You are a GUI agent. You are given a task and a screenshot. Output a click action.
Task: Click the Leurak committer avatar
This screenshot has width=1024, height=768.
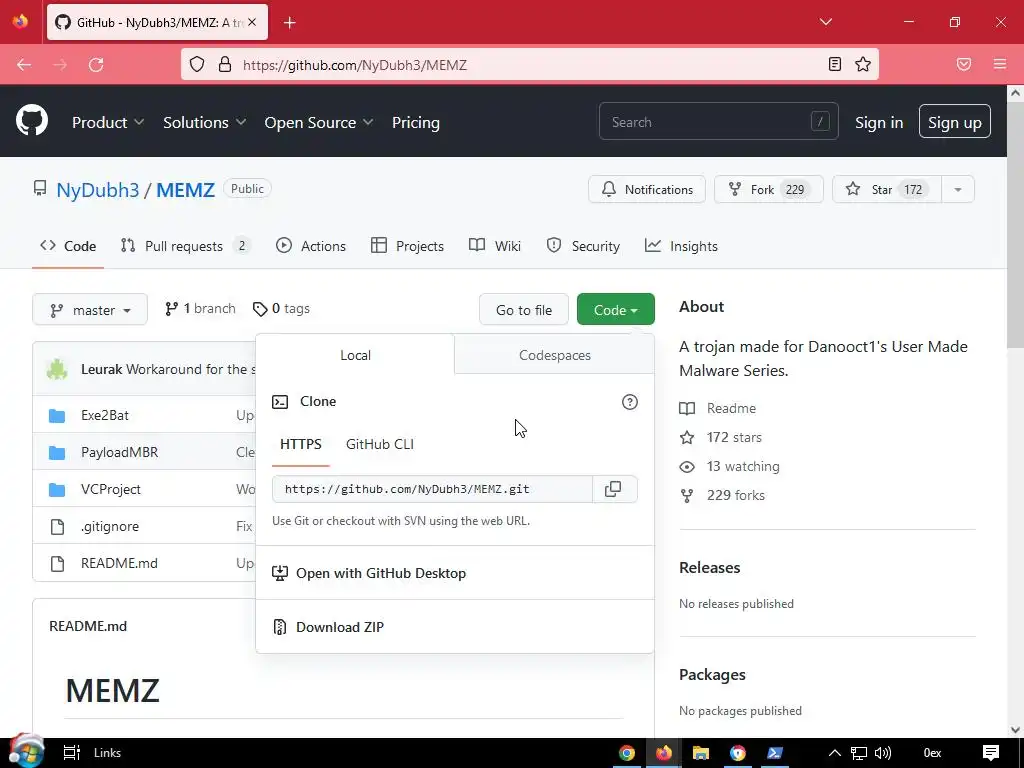coord(57,369)
